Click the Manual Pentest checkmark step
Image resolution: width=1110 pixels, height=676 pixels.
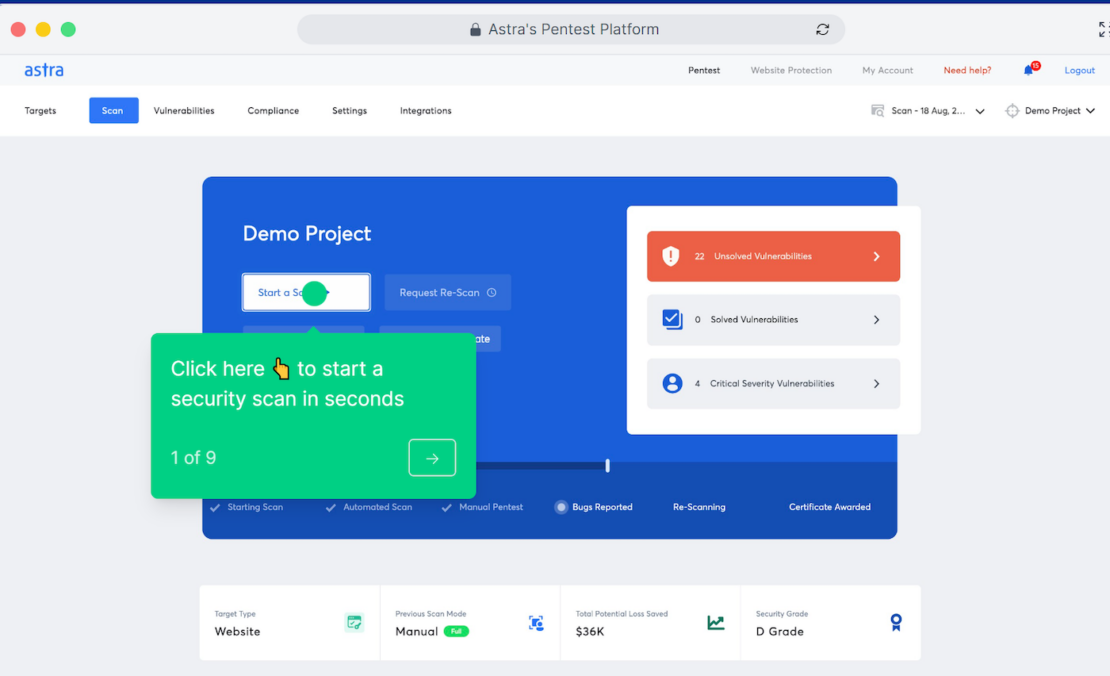[x=447, y=507]
